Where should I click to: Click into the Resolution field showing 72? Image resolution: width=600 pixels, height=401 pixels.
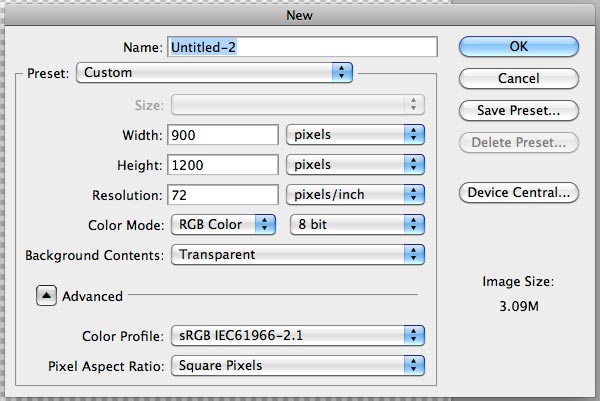point(223,195)
